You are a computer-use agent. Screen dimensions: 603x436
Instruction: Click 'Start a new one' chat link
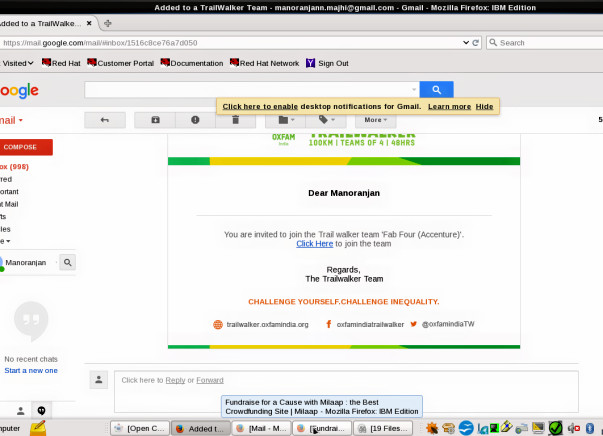[x=31, y=371]
